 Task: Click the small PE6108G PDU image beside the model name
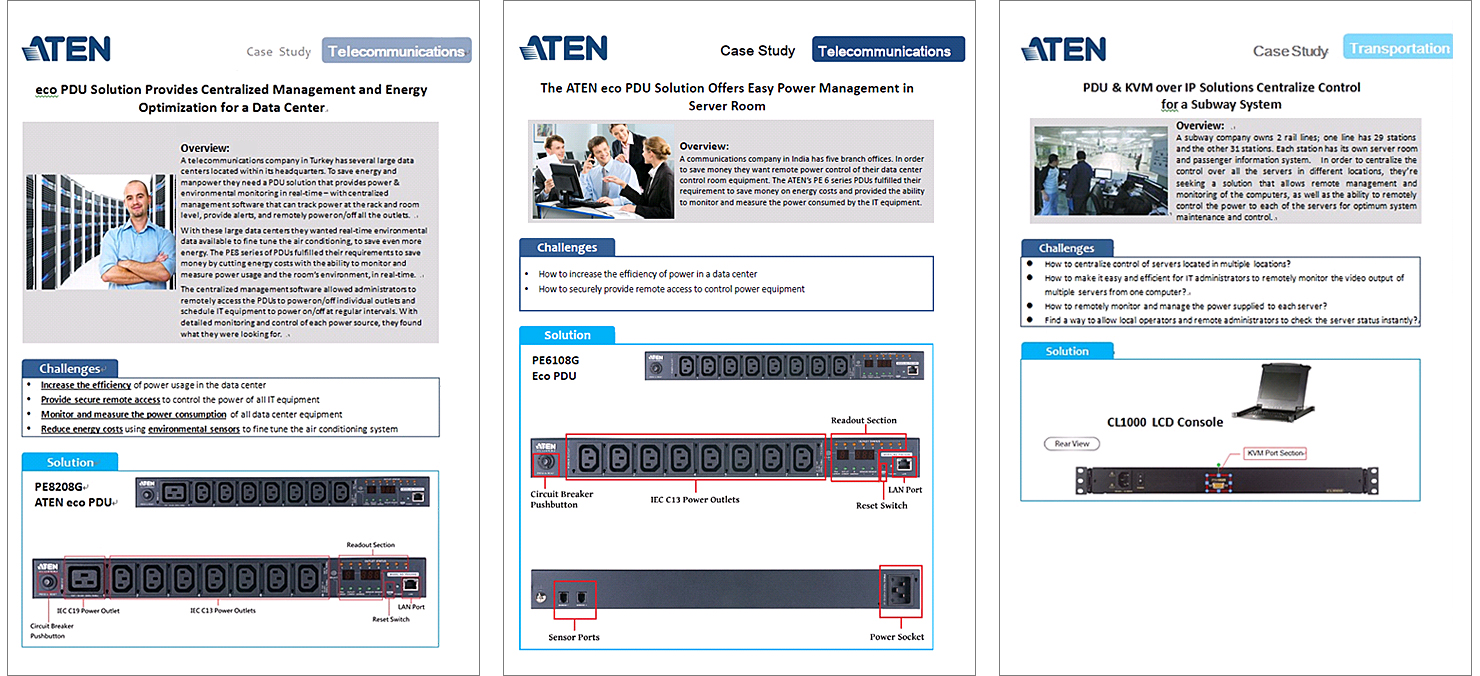[783, 366]
